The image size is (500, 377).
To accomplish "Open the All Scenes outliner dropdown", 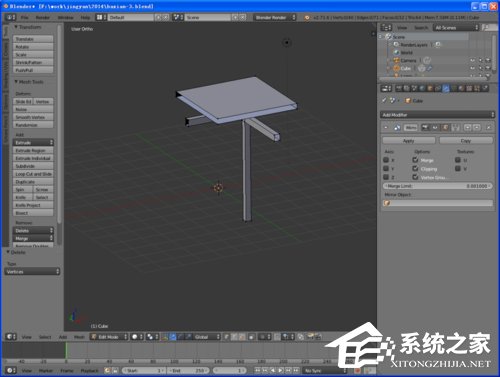I will click(456, 27).
